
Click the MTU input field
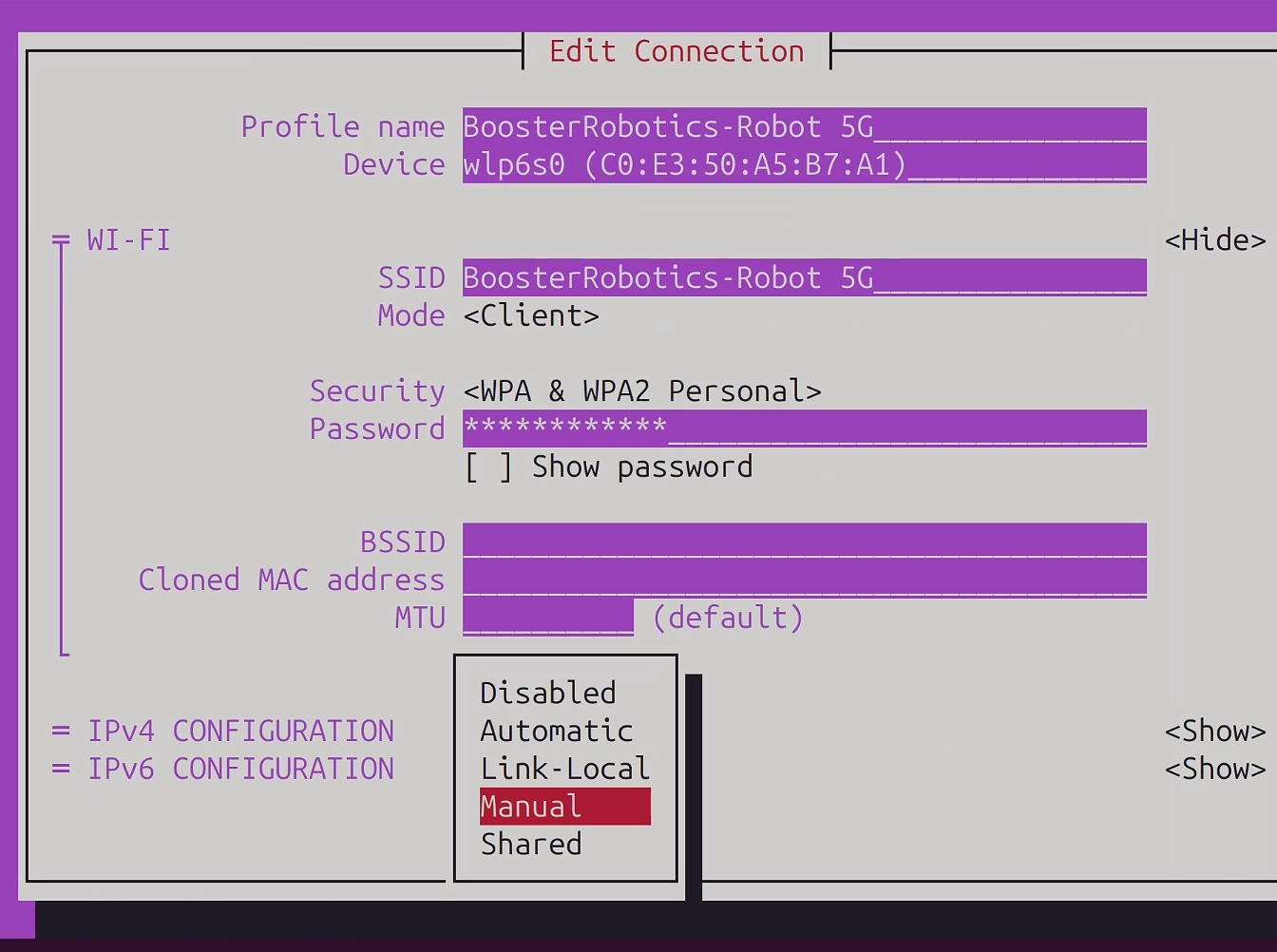point(548,617)
